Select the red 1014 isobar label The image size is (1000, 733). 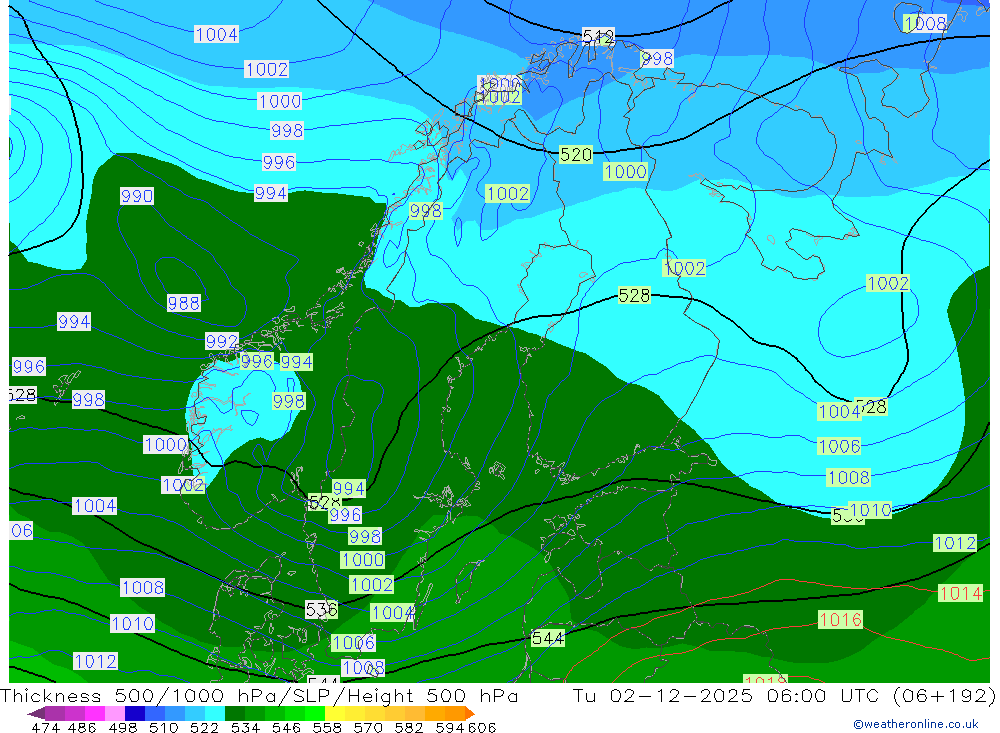coord(960,593)
